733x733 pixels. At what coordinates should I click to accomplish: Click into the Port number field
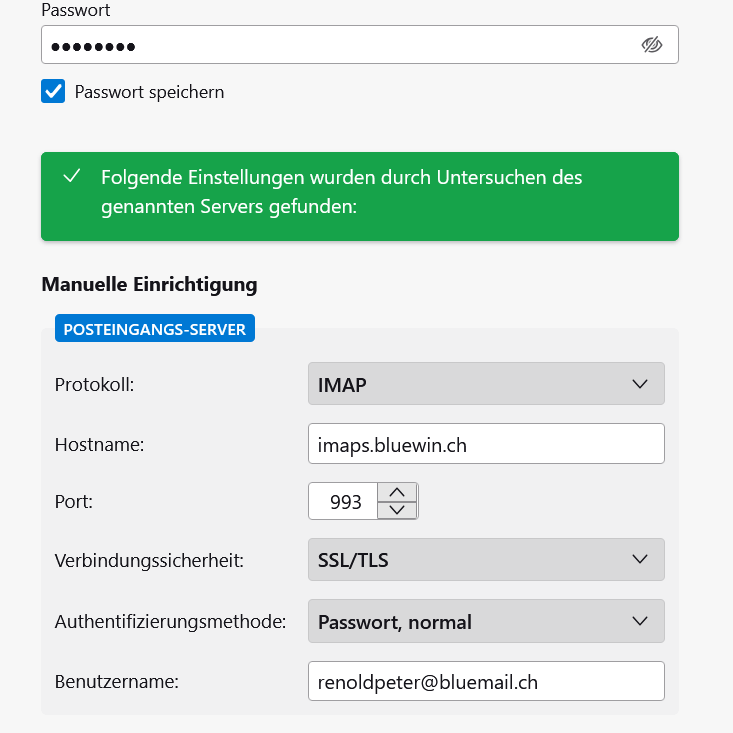point(343,502)
